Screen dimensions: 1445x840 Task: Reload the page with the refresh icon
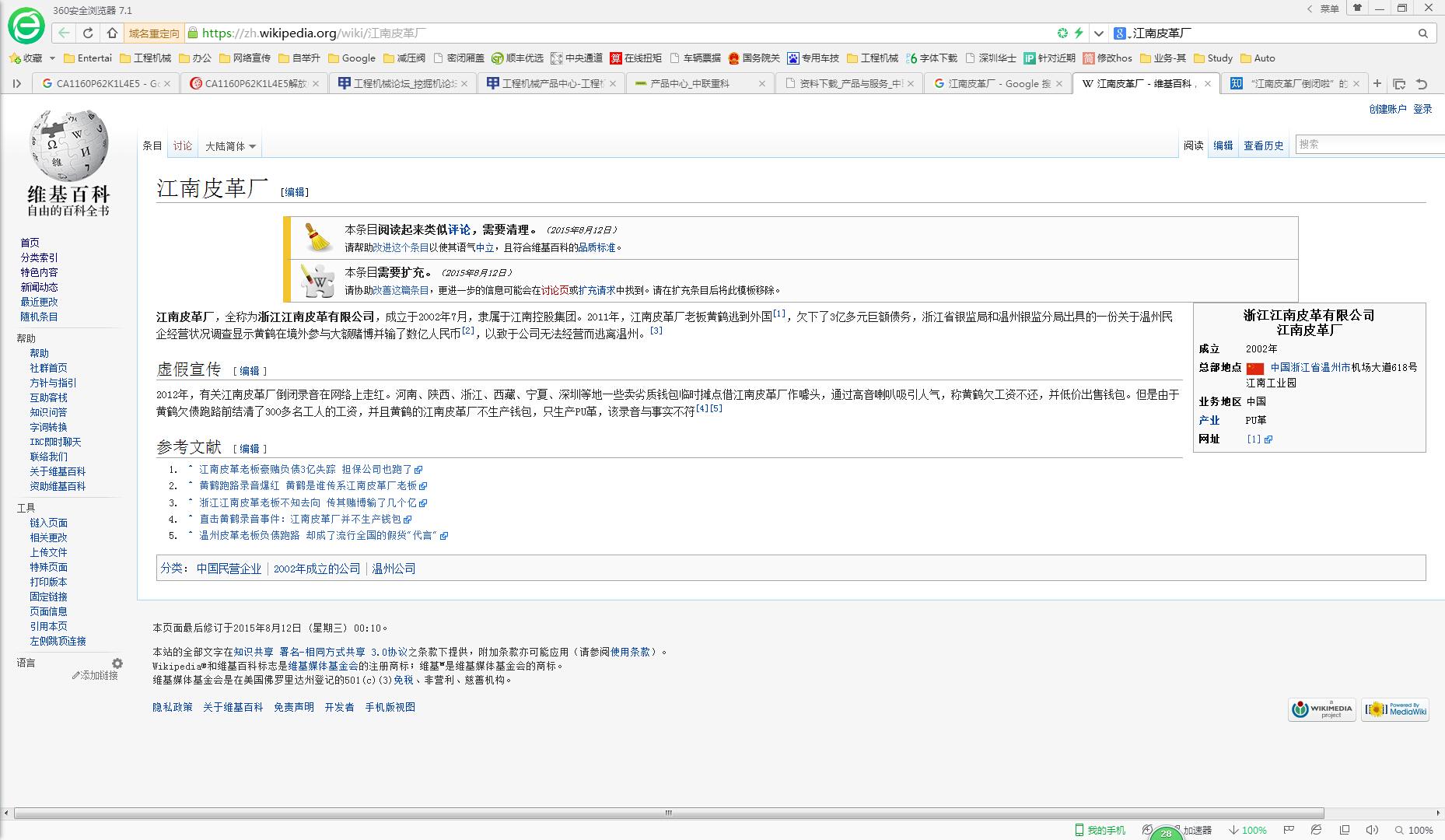[88, 33]
